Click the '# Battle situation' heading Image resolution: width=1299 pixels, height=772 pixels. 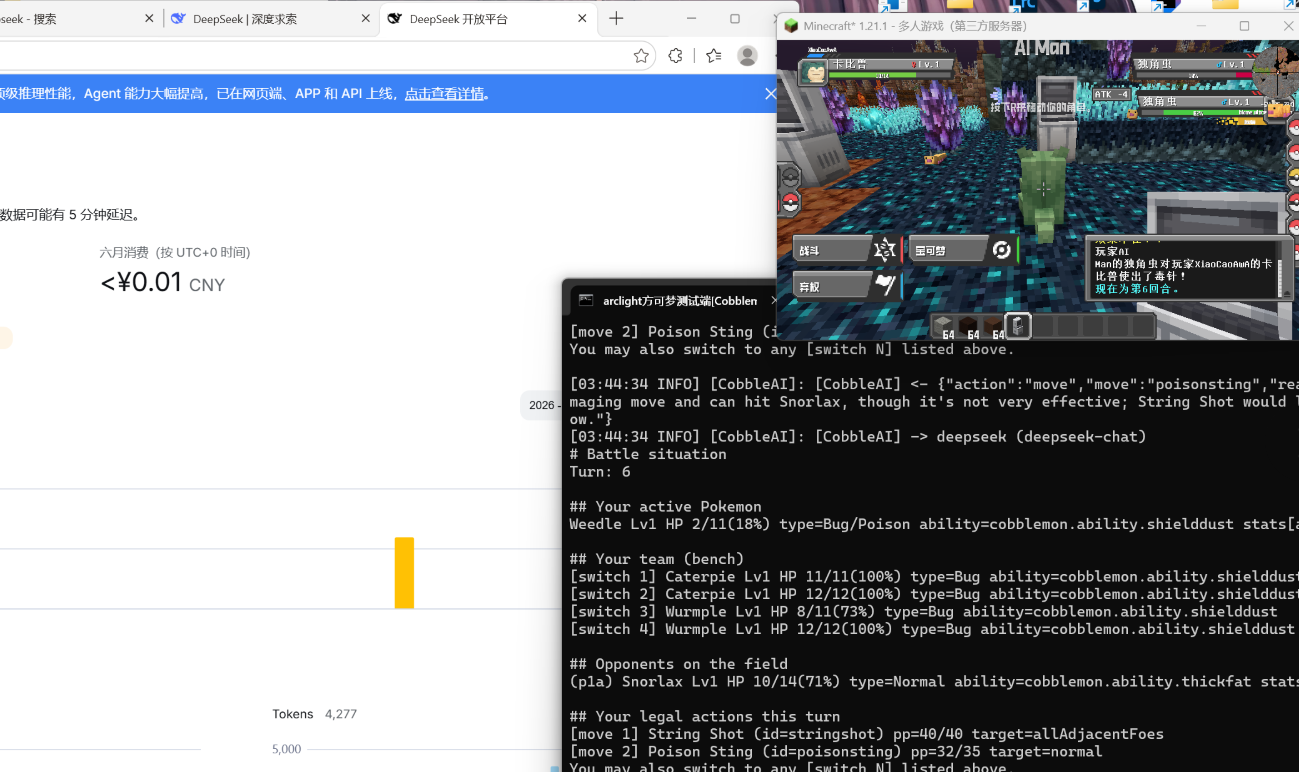tap(648, 454)
